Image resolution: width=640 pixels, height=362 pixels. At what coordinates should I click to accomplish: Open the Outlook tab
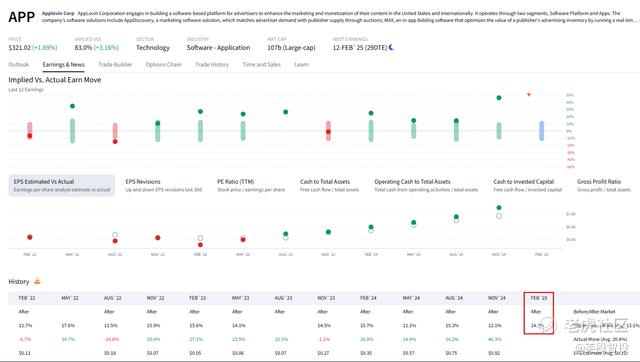[x=19, y=64]
